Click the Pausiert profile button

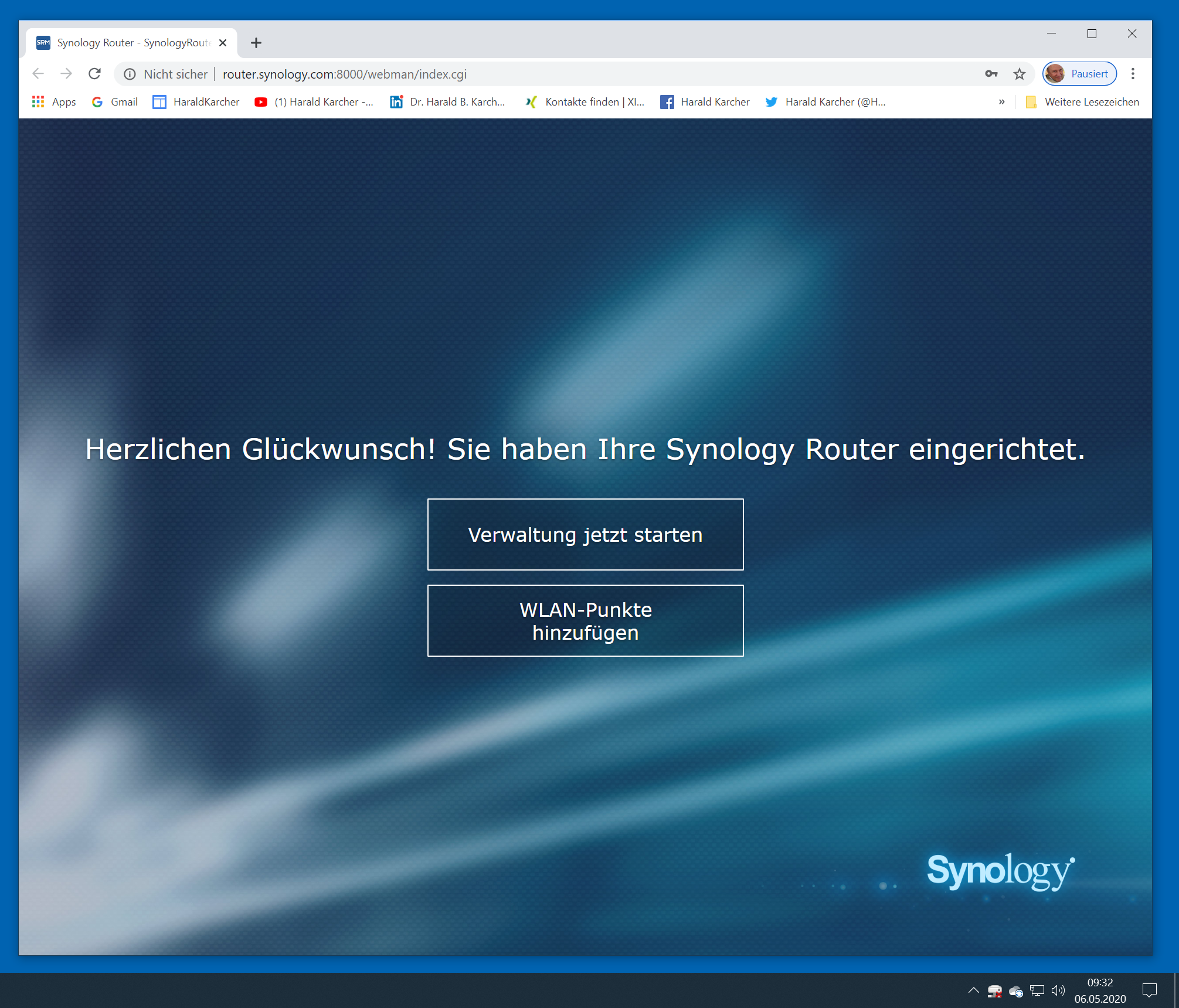[x=1079, y=74]
